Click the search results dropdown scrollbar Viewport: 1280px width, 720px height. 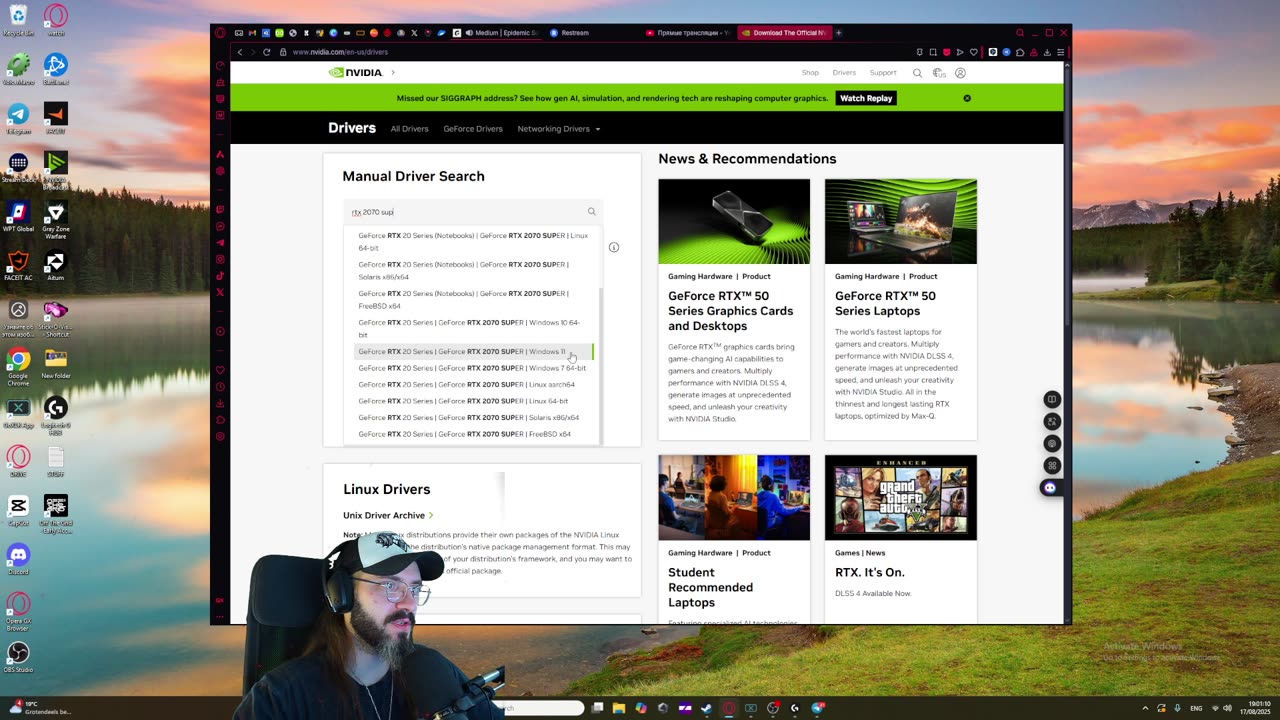(x=600, y=365)
